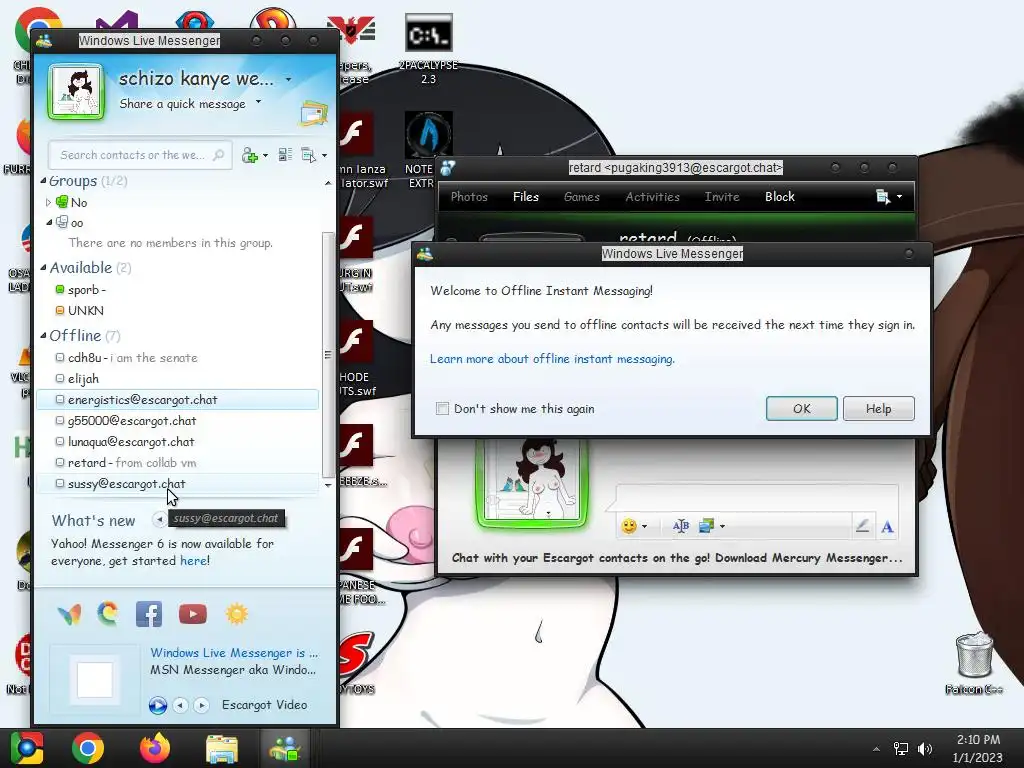Open the quick message dropdown arrow

[x=258, y=102]
